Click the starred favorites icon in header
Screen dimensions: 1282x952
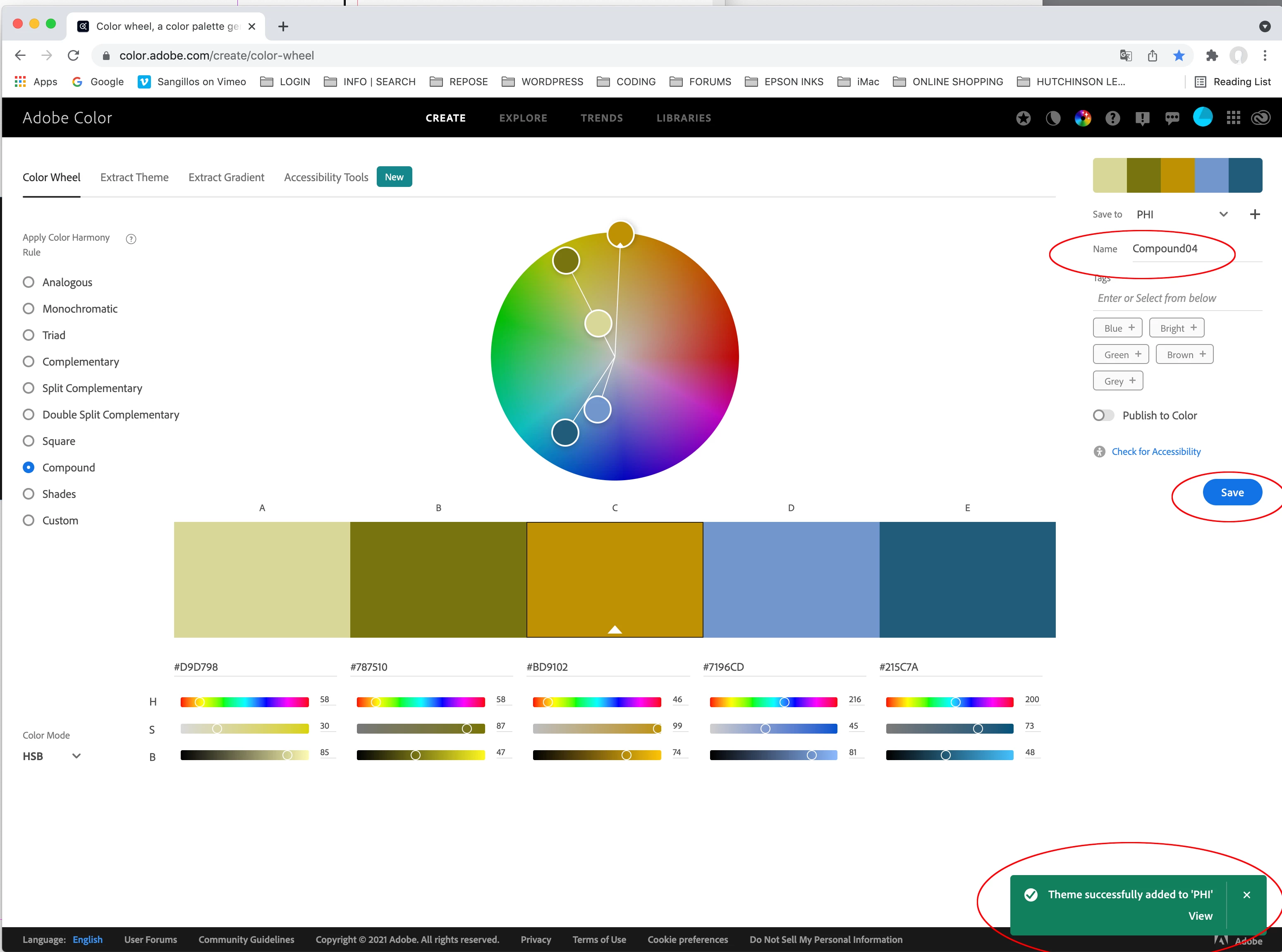(x=1023, y=118)
